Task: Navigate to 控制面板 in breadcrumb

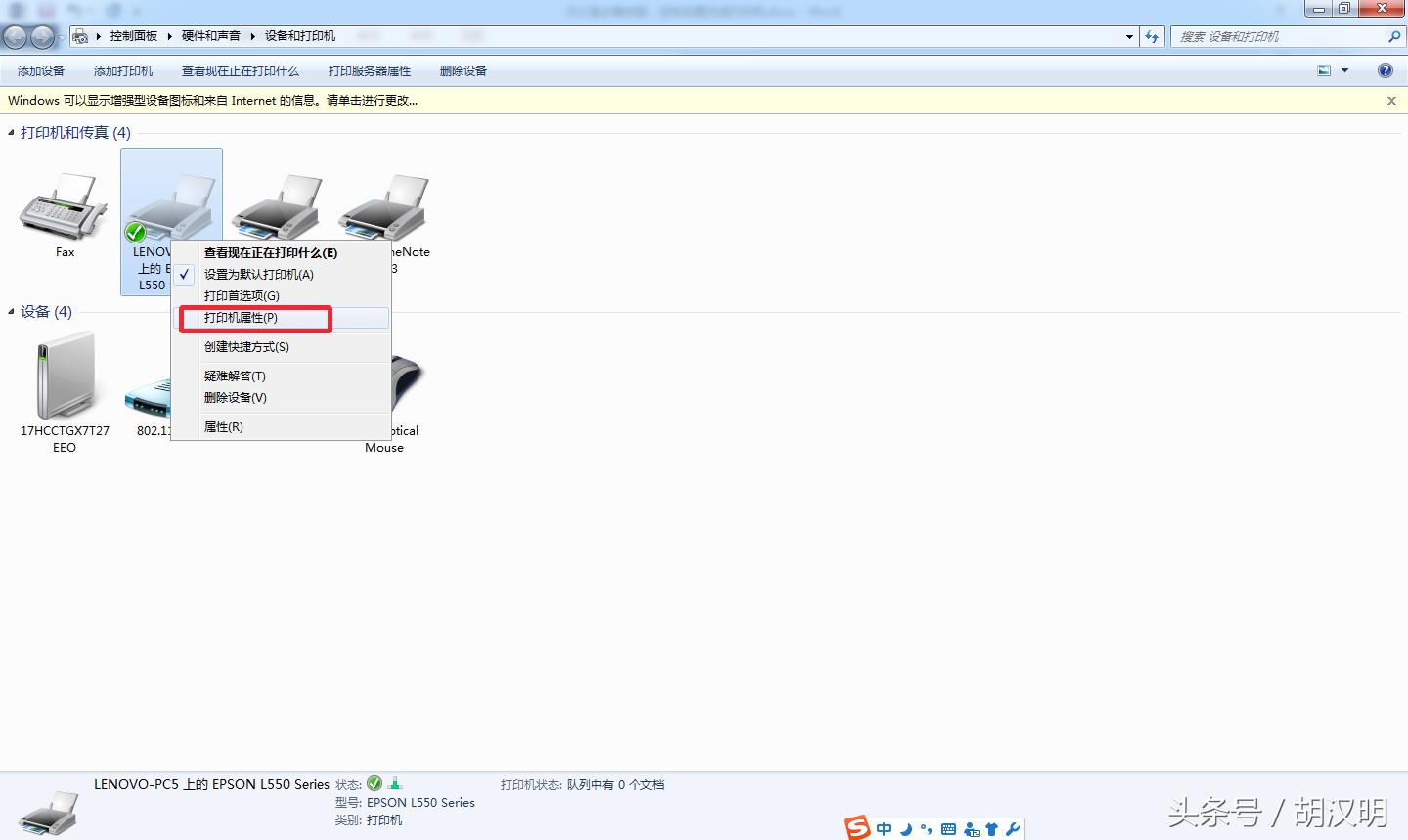Action: (x=134, y=36)
